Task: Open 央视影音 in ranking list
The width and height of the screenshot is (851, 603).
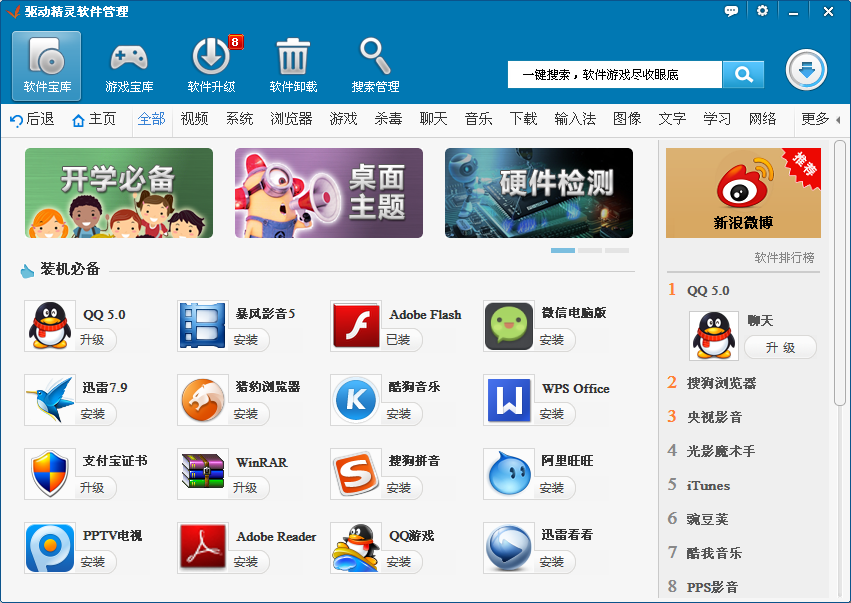Action: pyautogui.click(x=714, y=417)
